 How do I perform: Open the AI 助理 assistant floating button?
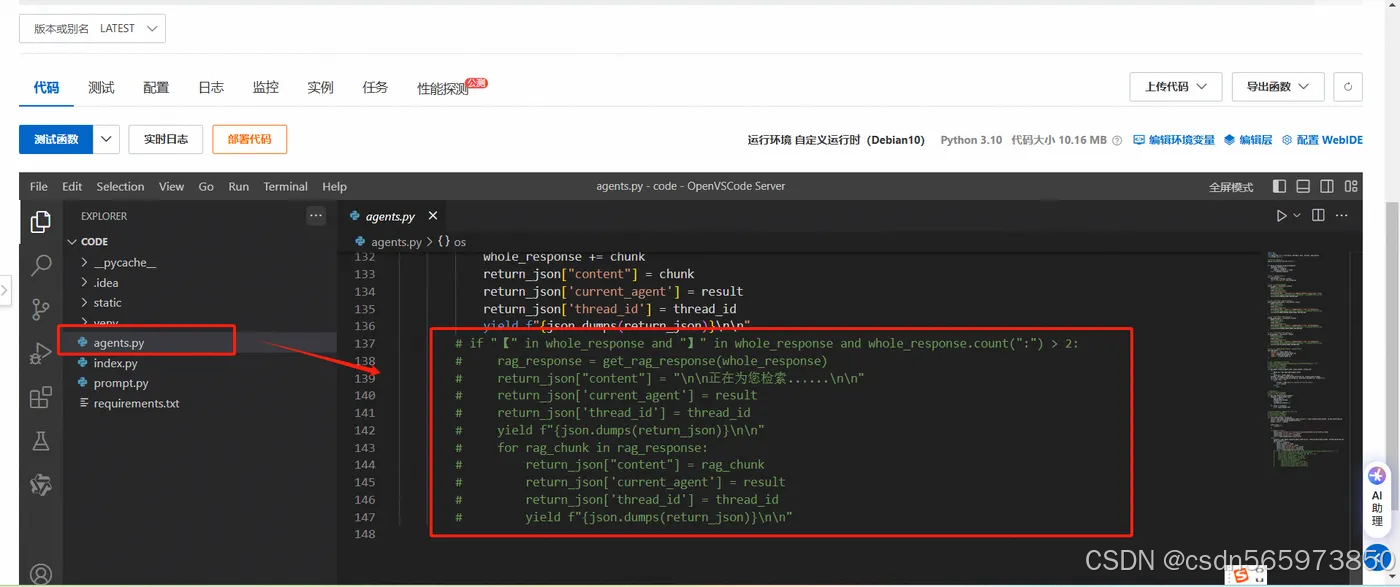(x=1377, y=496)
